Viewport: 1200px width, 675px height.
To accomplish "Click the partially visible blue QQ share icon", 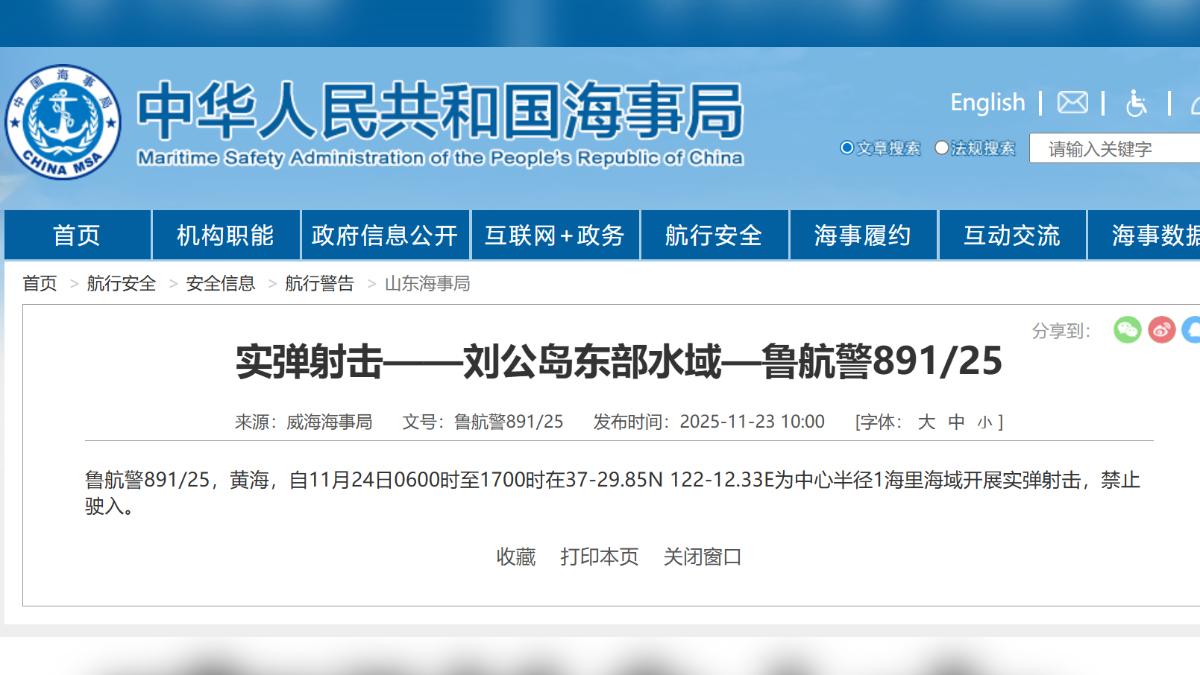I will tap(1191, 330).
